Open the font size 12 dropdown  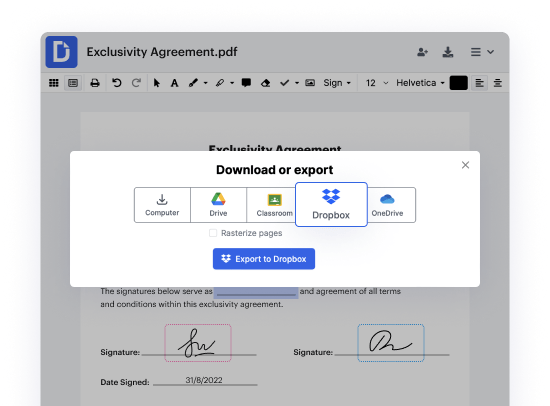[x=377, y=83]
